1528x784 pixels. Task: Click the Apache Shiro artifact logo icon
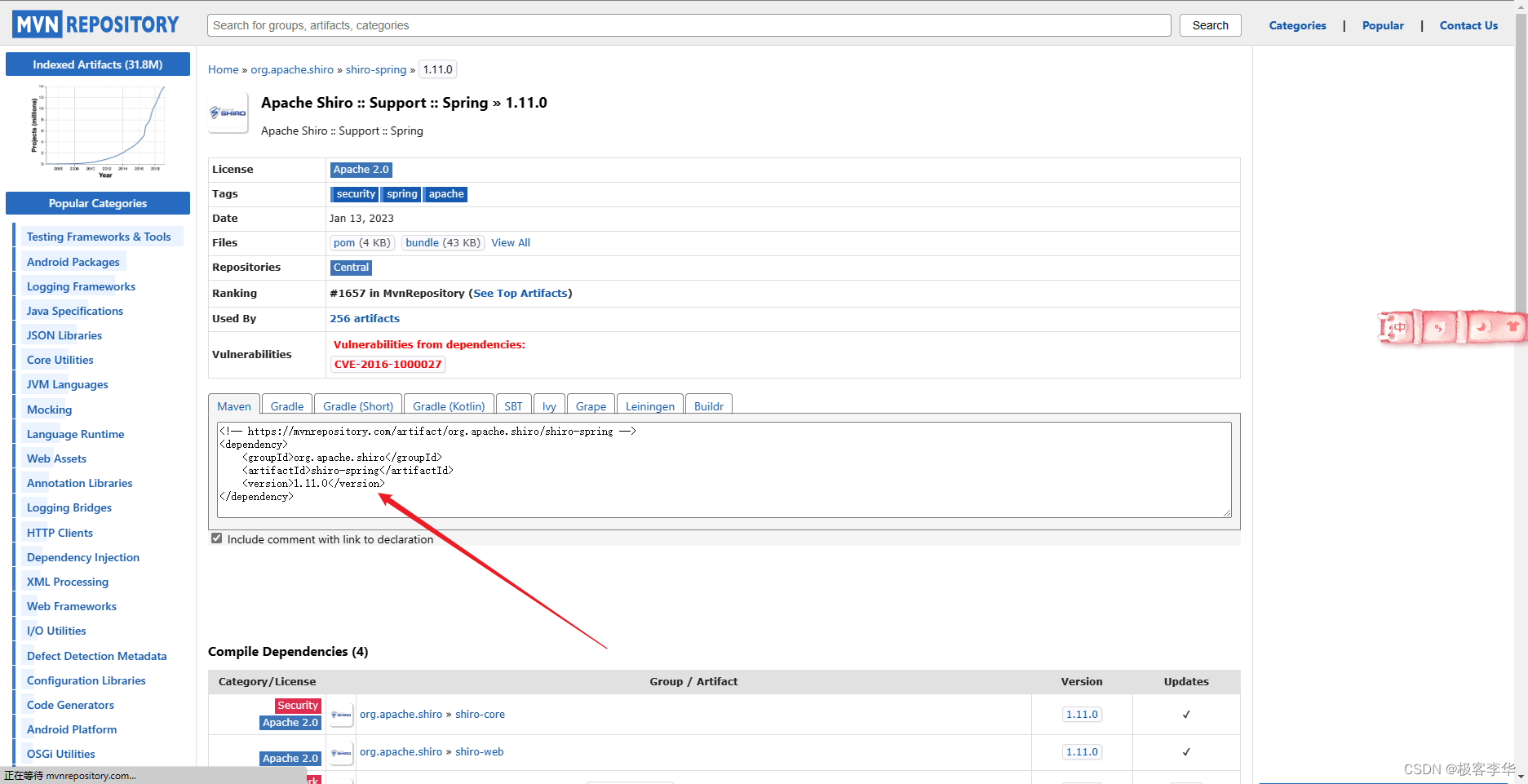[x=228, y=113]
